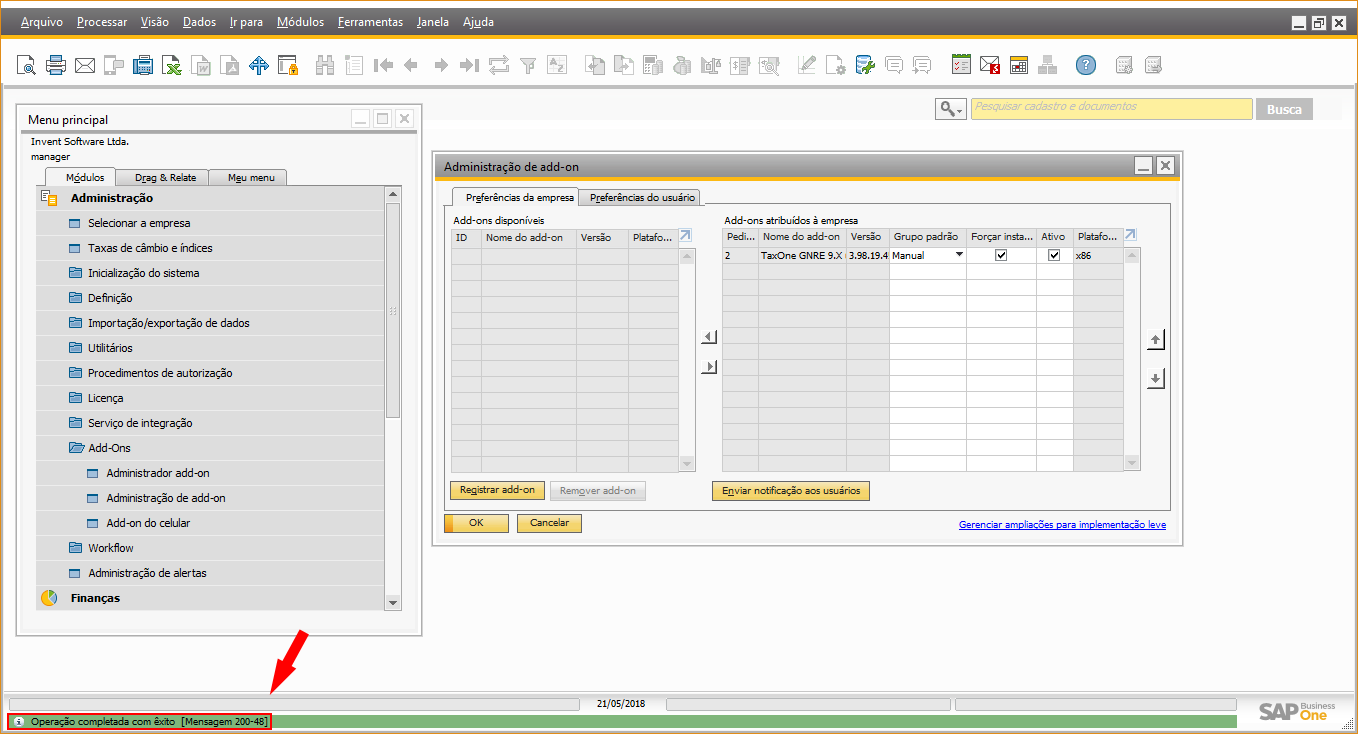Move assigned add-on up arrow button
The image size is (1358, 734).
click(1156, 341)
